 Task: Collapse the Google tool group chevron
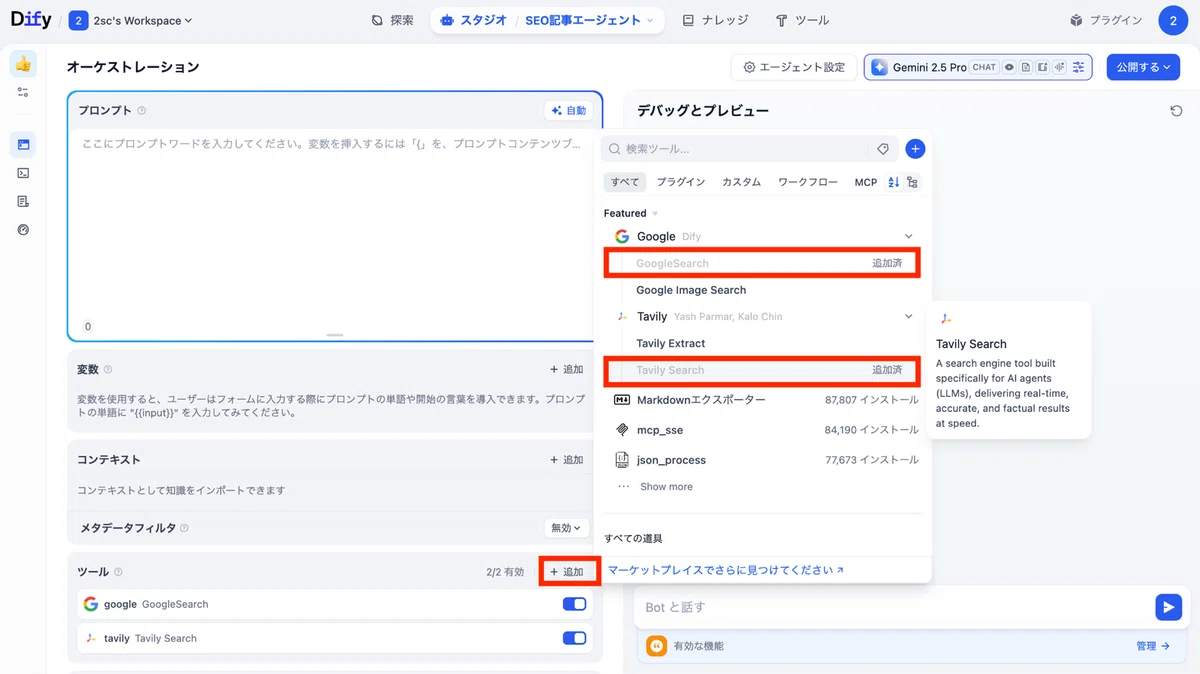[x=909, y=237]
